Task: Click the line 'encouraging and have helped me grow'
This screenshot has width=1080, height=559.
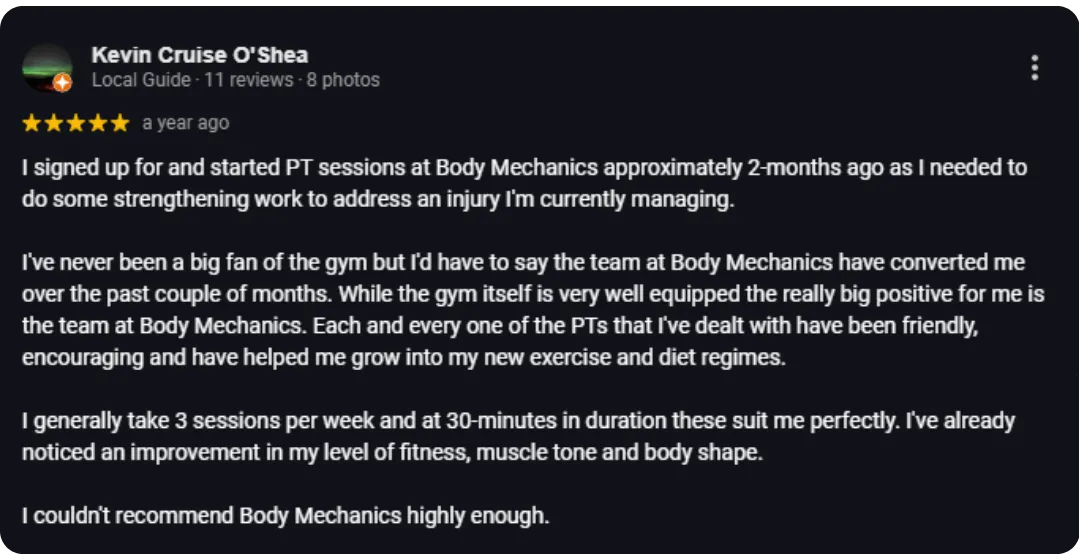Action: click(x=404, y=358)
